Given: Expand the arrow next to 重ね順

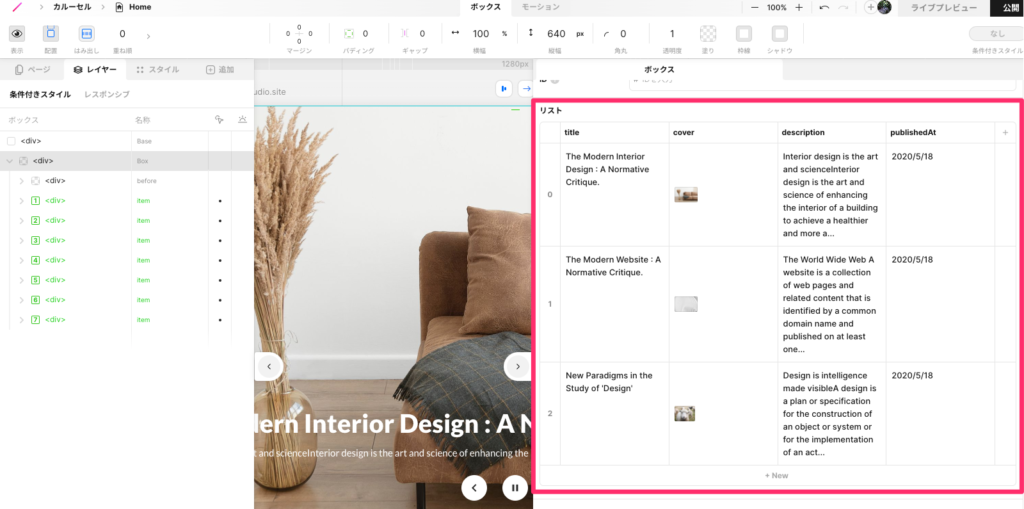Looking at the screenshot, I should point(148,35).
